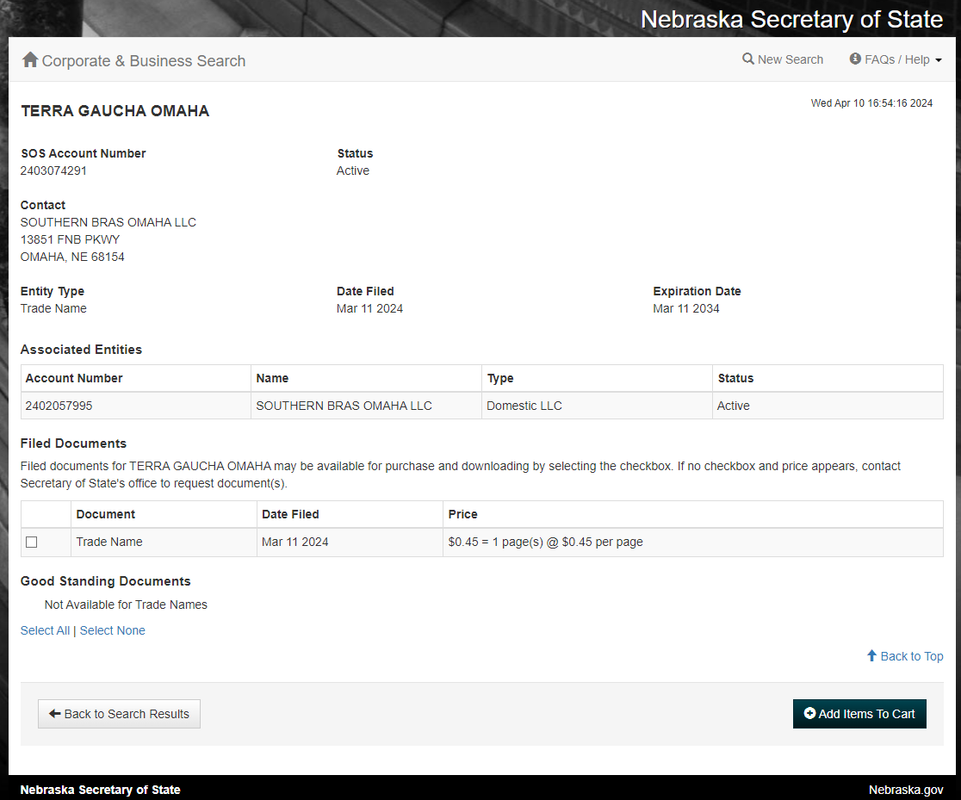Click the timestamp Wed Apr 10 16:54:16 2024
961x800 pixels.
tap(872, 103)
